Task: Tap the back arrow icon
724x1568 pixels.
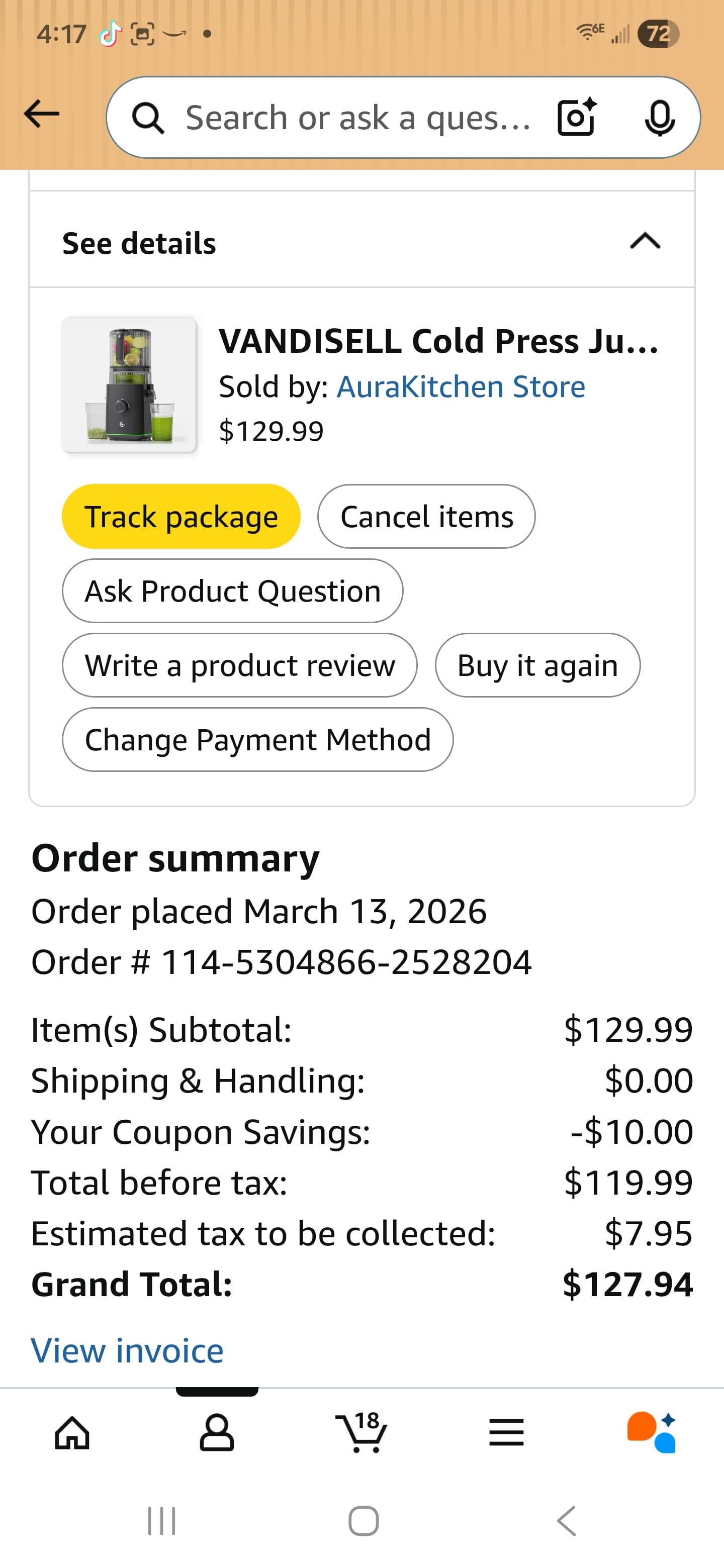Action: (41, 115)
